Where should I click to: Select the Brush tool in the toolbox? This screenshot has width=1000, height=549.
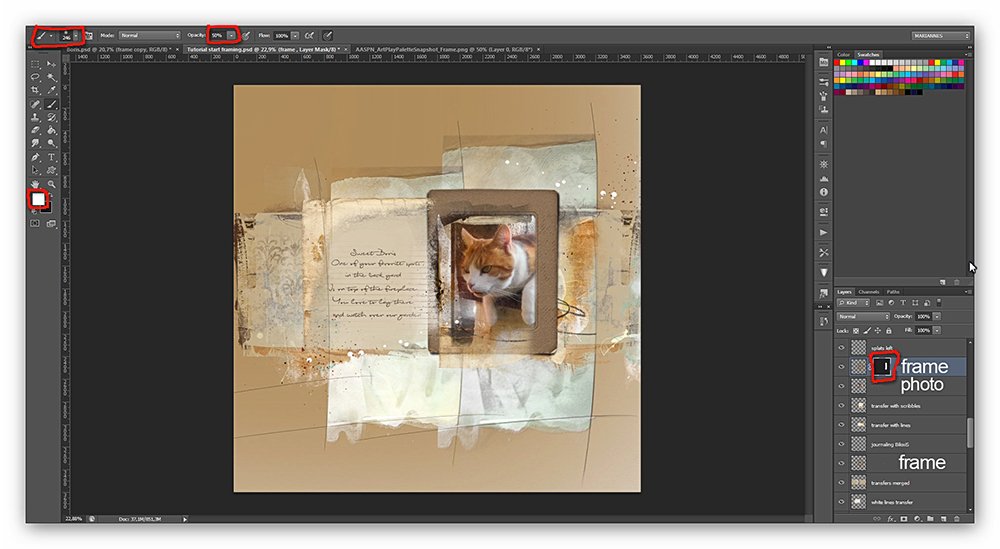51,104
